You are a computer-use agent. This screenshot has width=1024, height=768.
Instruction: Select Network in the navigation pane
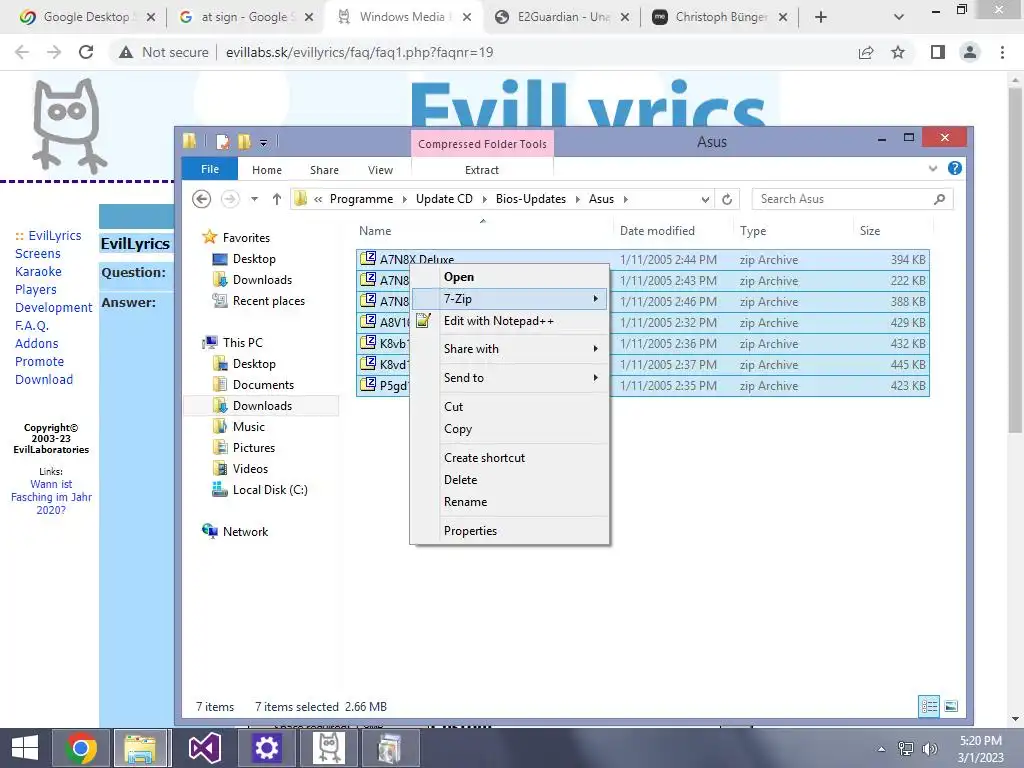pyautogui.click(x=245, y=532)
